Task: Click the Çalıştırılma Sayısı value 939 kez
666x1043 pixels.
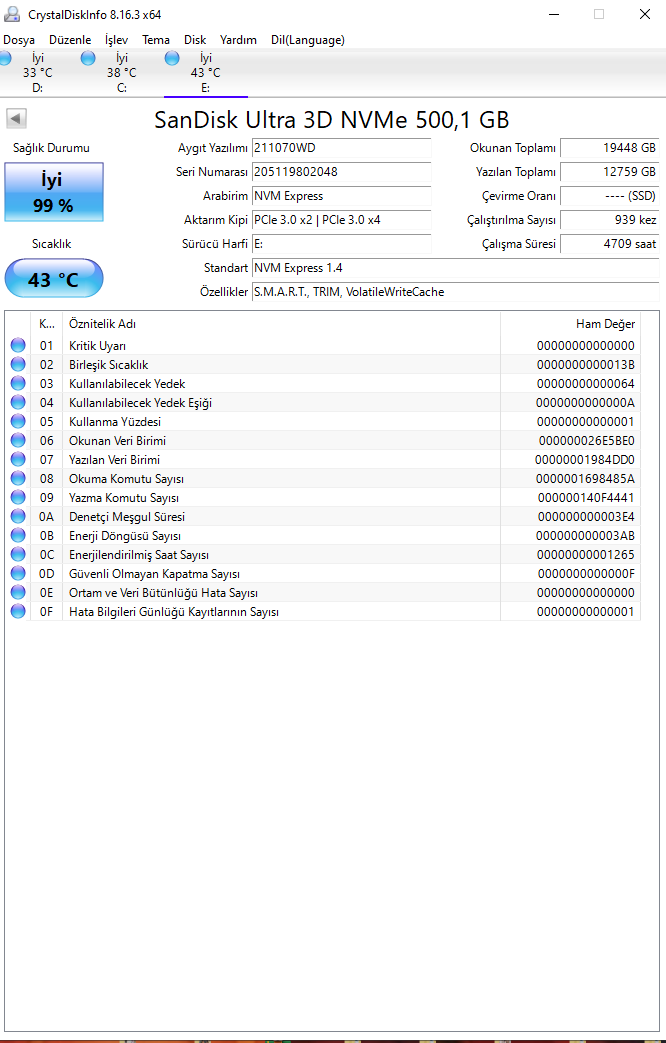Action: pyautogui.click(x=609, y=220)
